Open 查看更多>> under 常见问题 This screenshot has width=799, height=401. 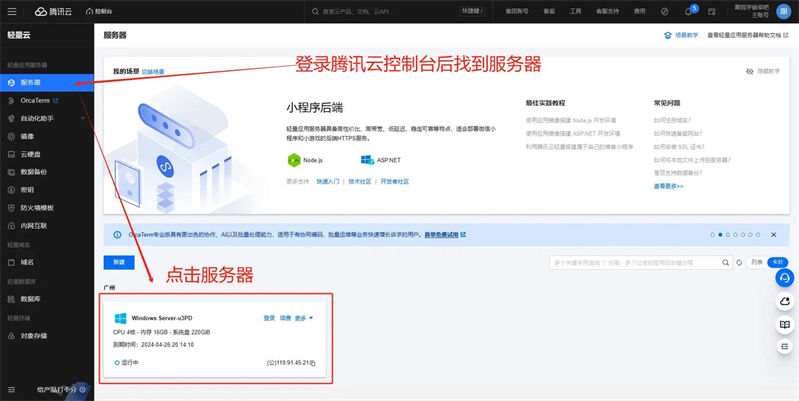[x=668, y=186]
